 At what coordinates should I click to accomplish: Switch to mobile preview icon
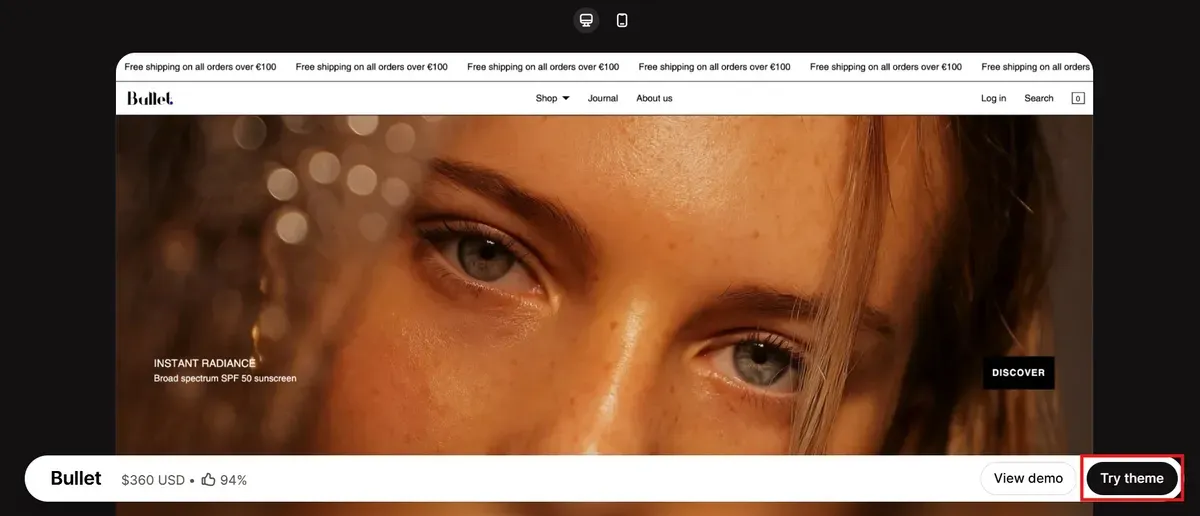point(622,20)
